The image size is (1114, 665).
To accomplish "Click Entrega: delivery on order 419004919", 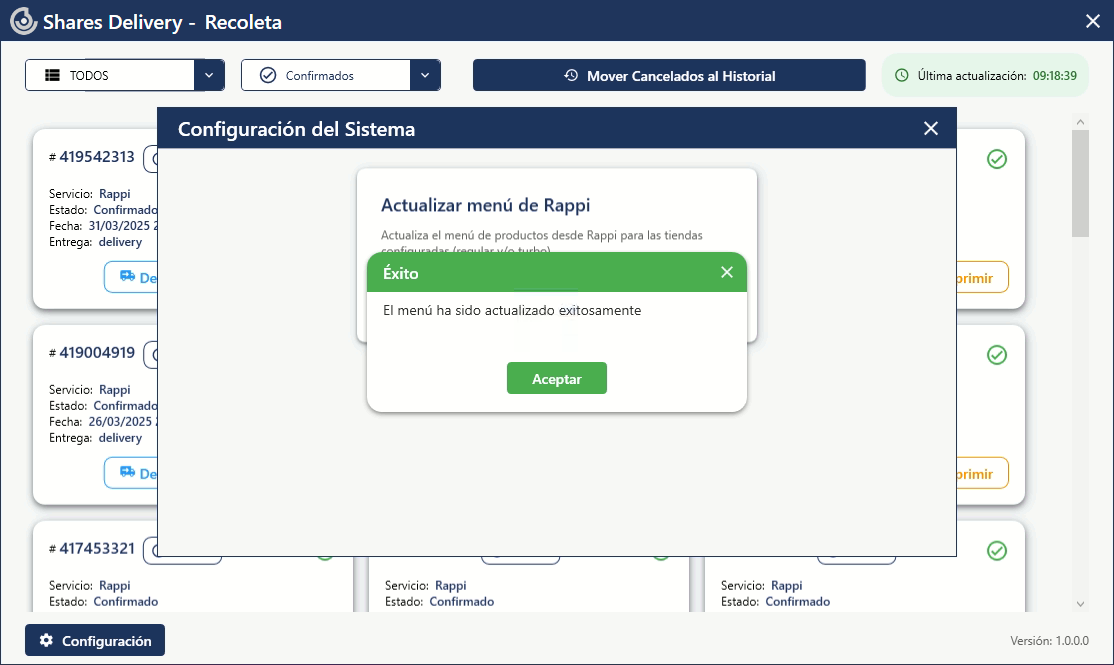I will pyautogui.click(x=95, y=438).
